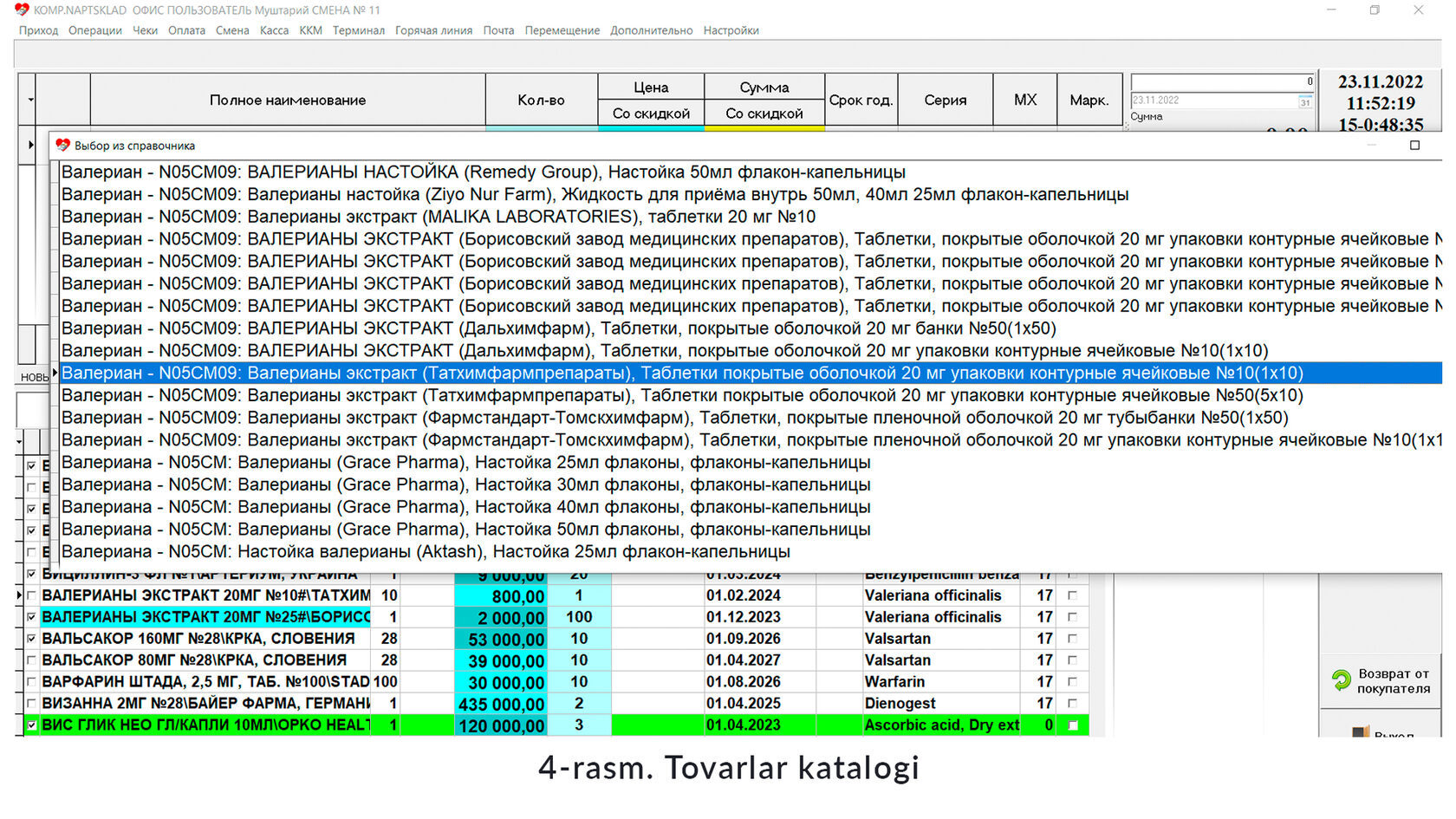The image size is (1456, 819).
Task: Click price cell '53 000,00'
Action: pos(501,640)
